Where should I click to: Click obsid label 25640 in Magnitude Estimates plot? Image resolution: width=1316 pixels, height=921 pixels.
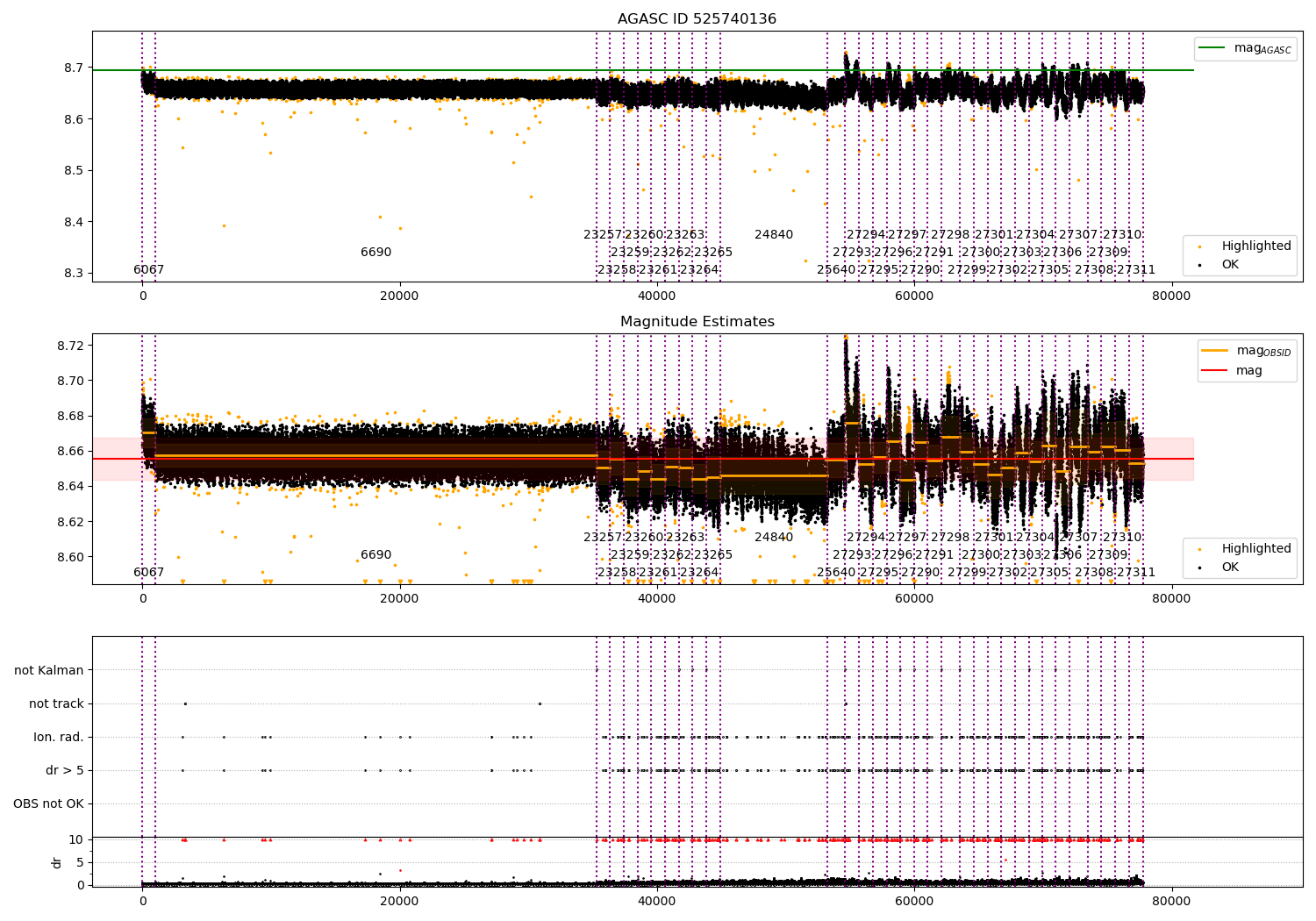click(836, 572)
